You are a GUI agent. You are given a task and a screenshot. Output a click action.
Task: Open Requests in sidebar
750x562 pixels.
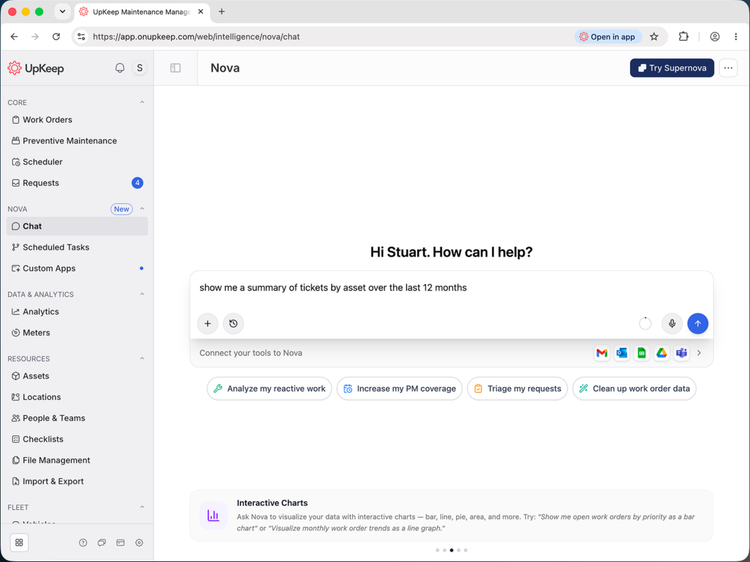pos(77,183)
